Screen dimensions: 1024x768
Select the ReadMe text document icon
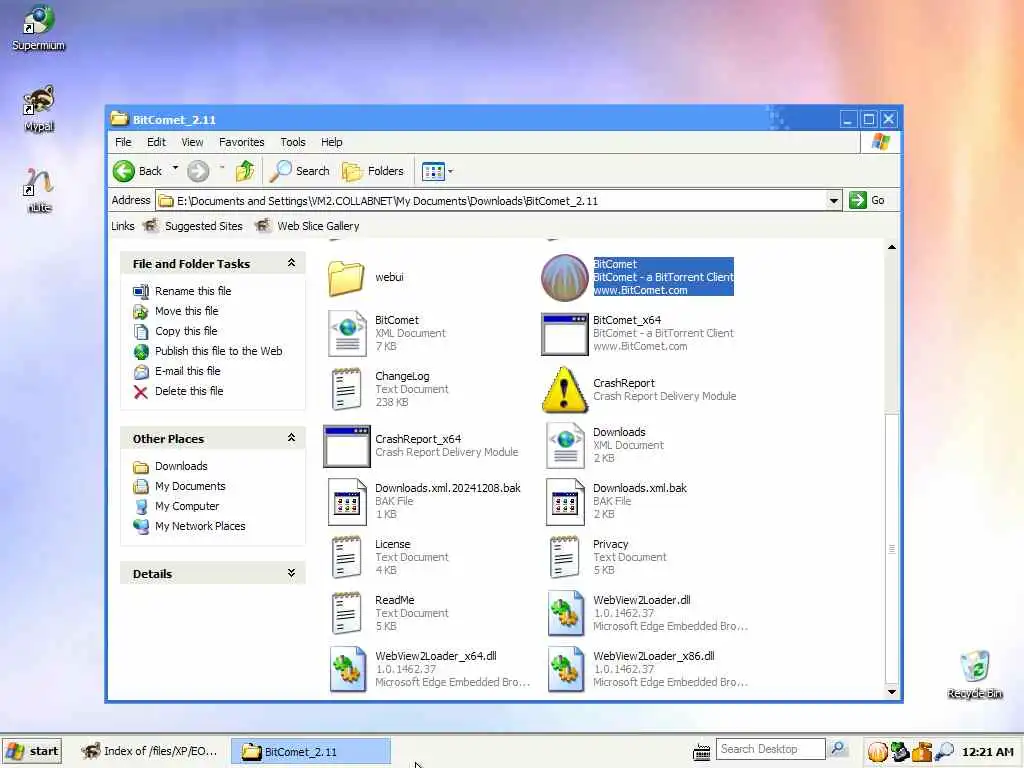347,613
